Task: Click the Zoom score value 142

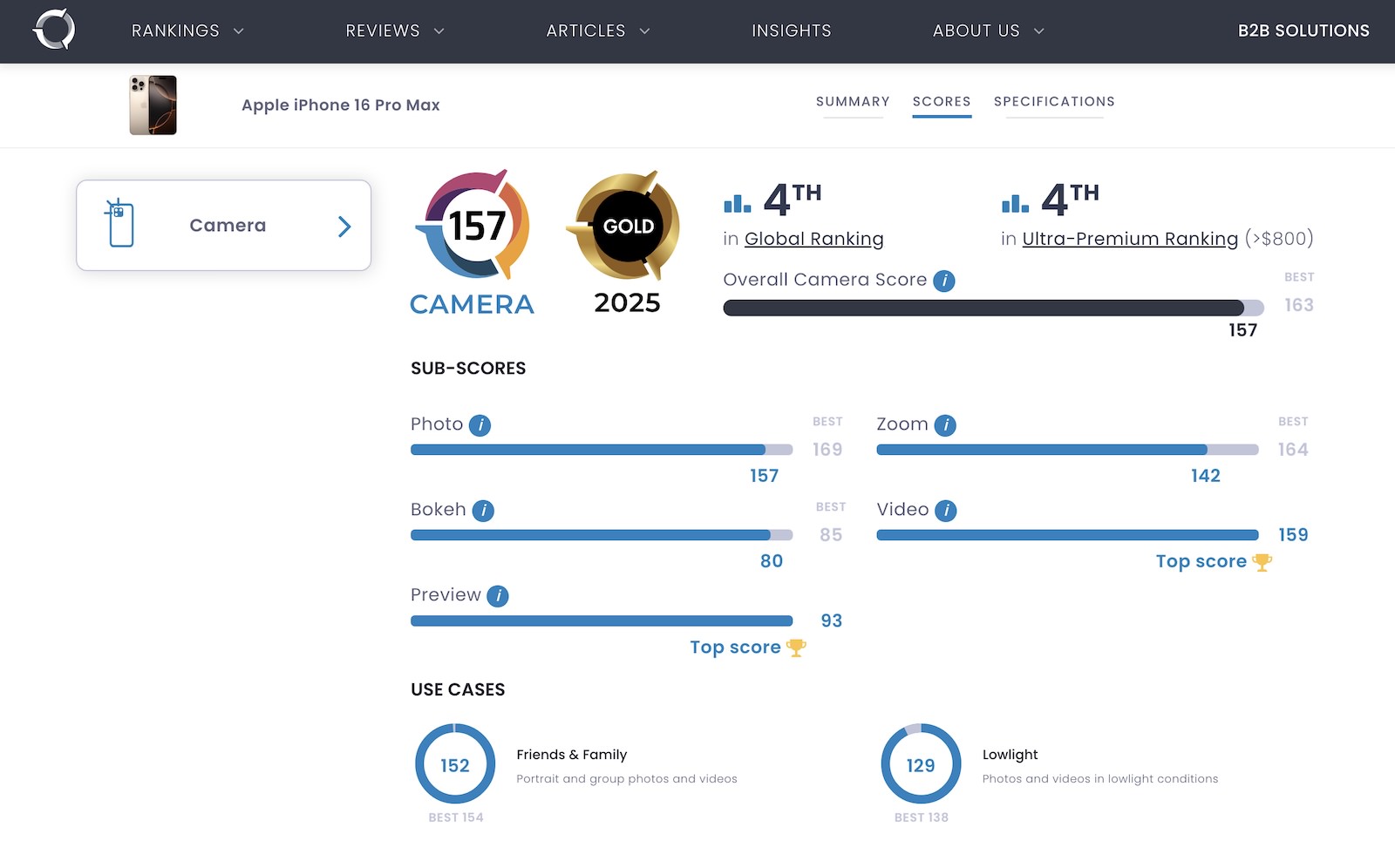Action: click(x=1205, y=476)
